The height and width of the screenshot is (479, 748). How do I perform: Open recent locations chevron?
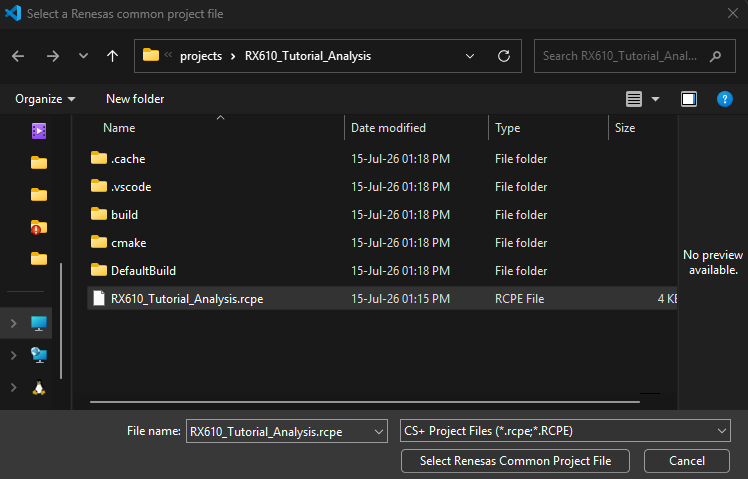pos(83,56)
